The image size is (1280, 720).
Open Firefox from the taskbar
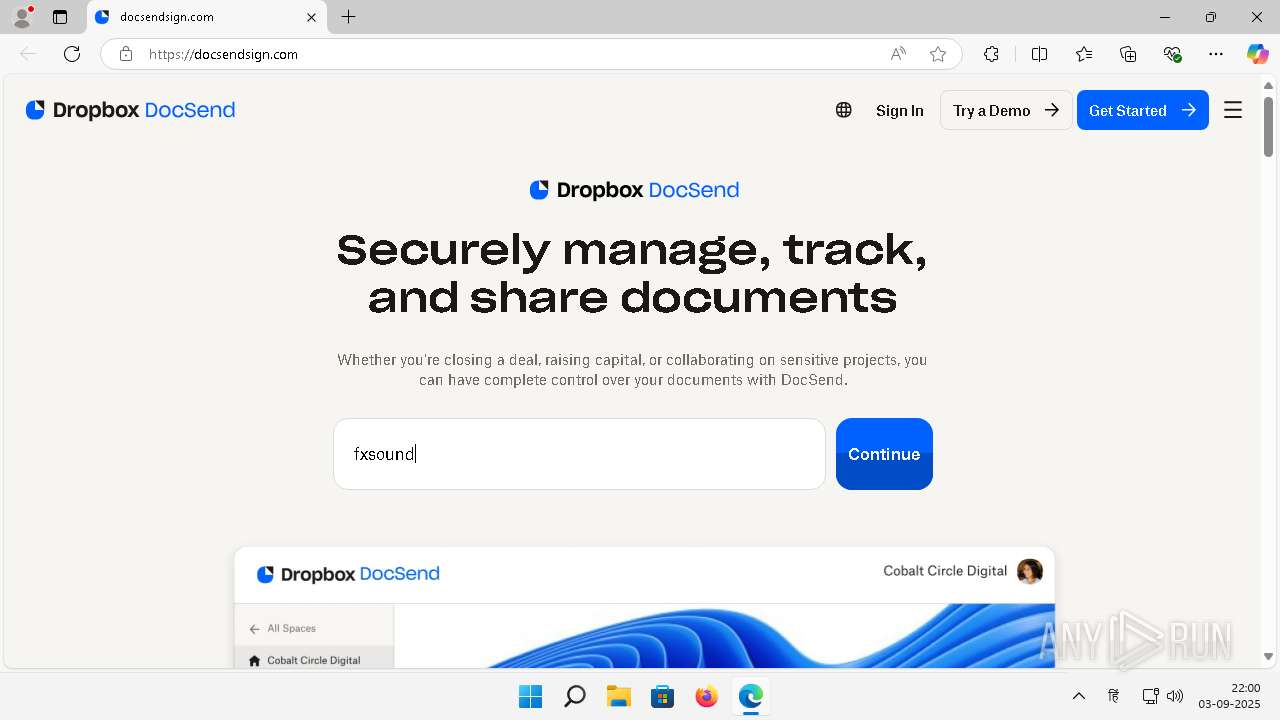706,696
